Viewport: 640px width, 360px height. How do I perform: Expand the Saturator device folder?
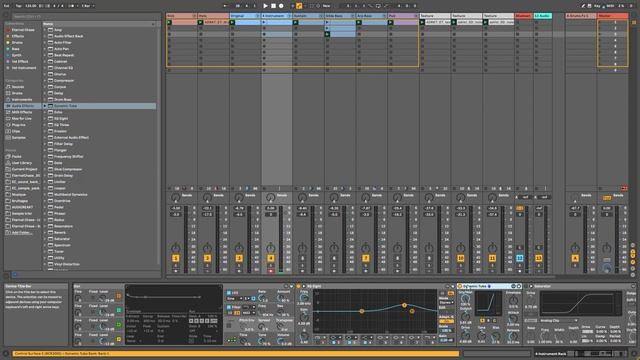45,239
